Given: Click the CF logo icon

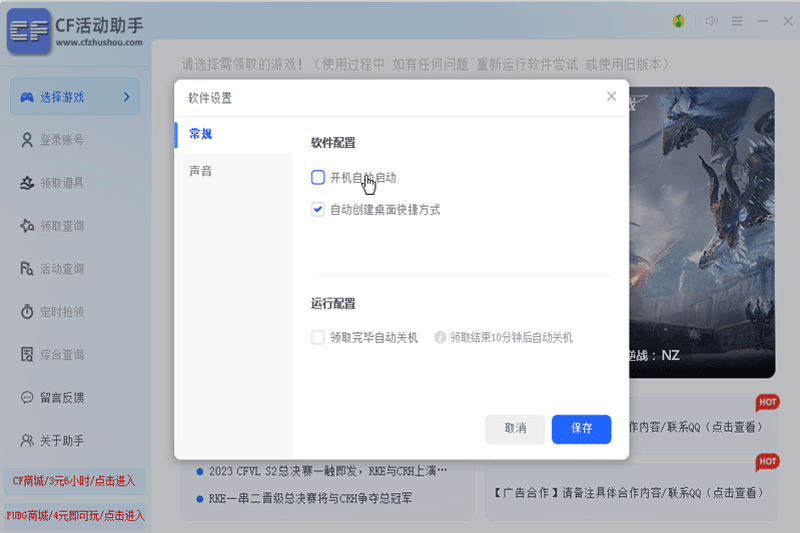Looking at the screenshot, I should 29,31.
